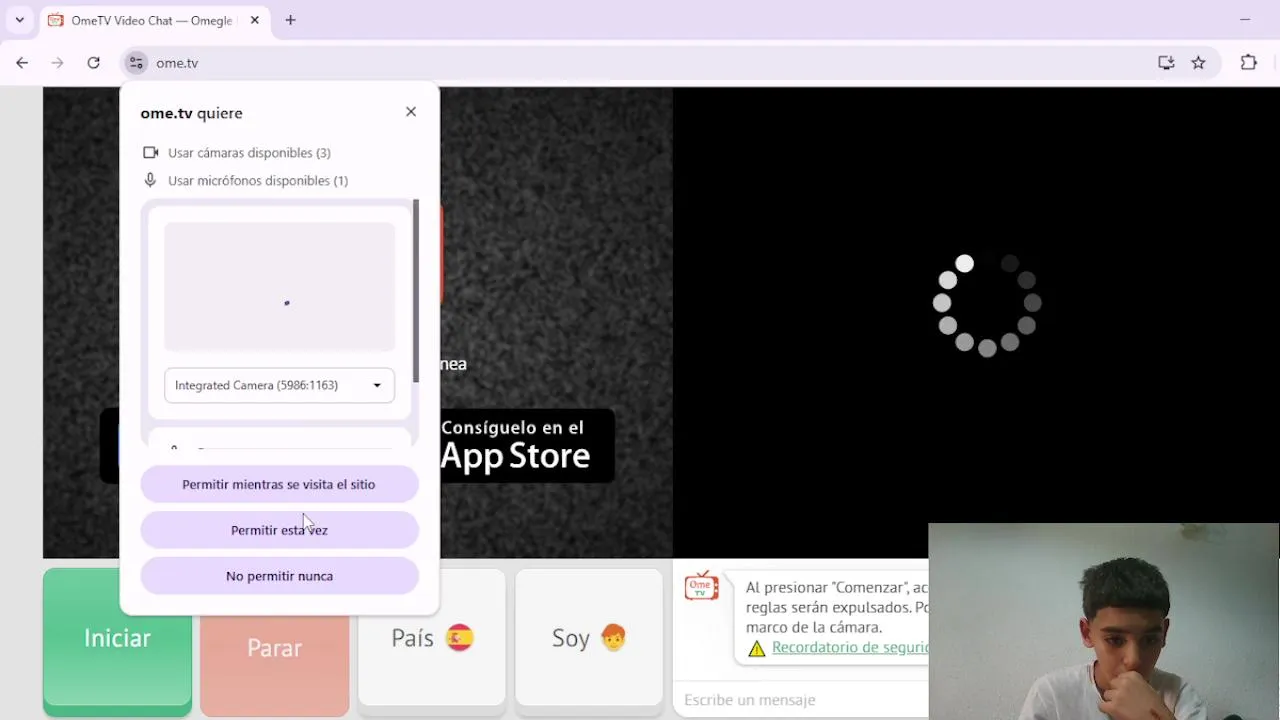Open the site information icon in address bar
Viewport: 1280px width, 720px height.
click(136, 63)
